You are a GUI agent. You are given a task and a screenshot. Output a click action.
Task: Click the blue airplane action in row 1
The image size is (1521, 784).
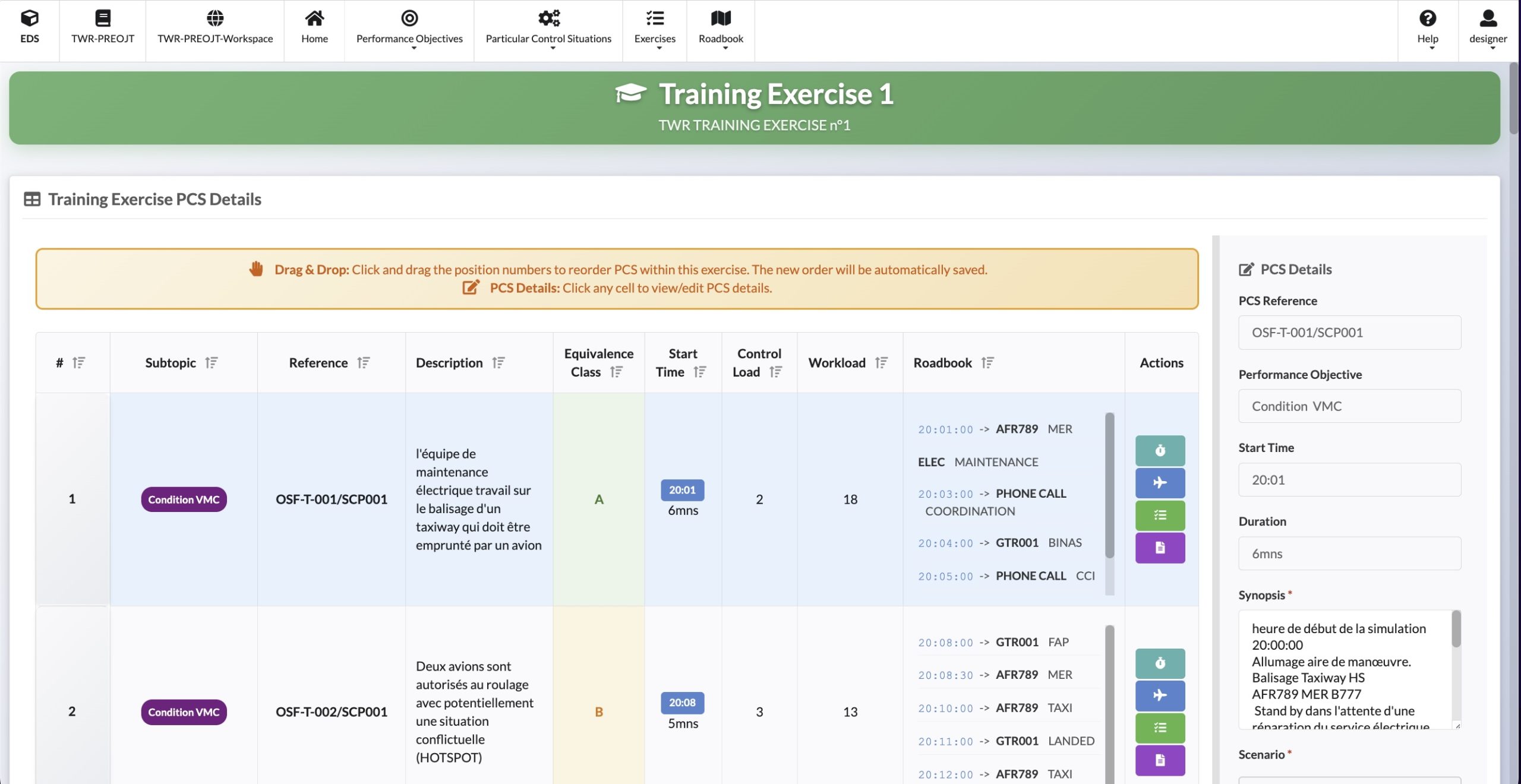[x=1159, y=483]
